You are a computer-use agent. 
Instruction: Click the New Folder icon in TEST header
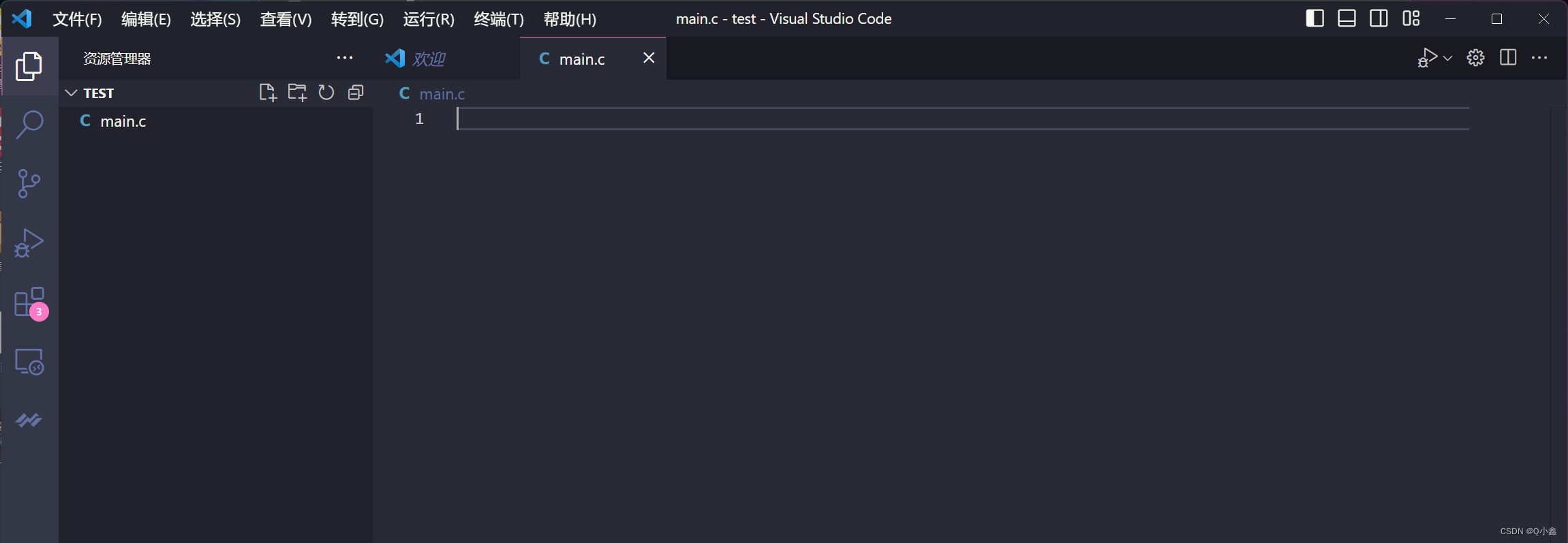pos(297,93)
